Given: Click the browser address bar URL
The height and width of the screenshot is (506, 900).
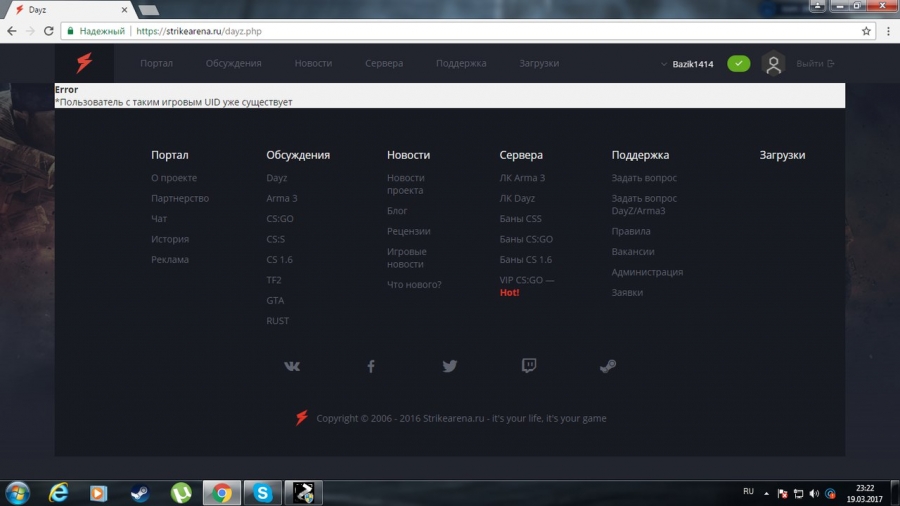Looking at the screenshot, I should (x=199, y=31).
